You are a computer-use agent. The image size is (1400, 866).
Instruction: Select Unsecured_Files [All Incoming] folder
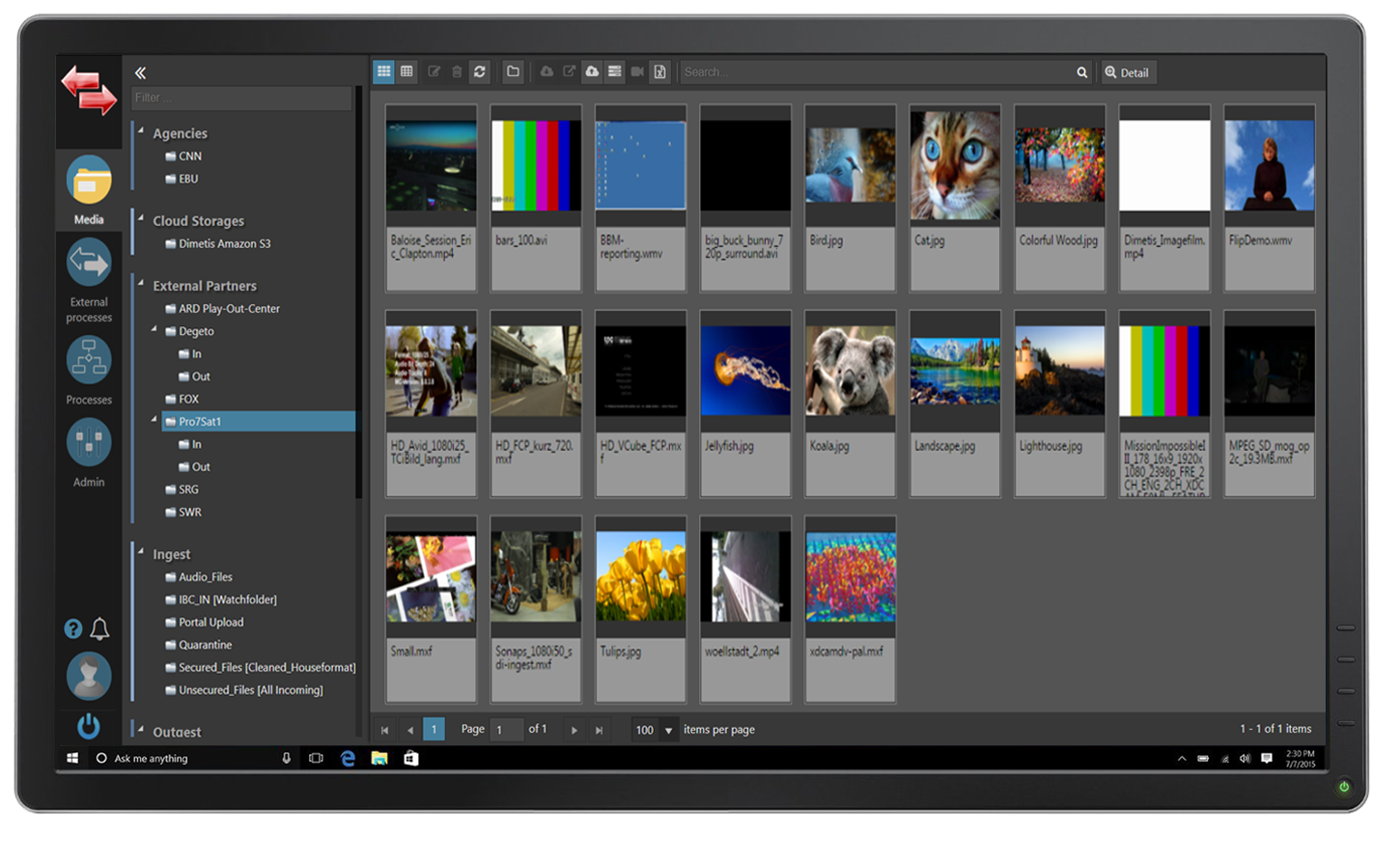coord(244,690)
